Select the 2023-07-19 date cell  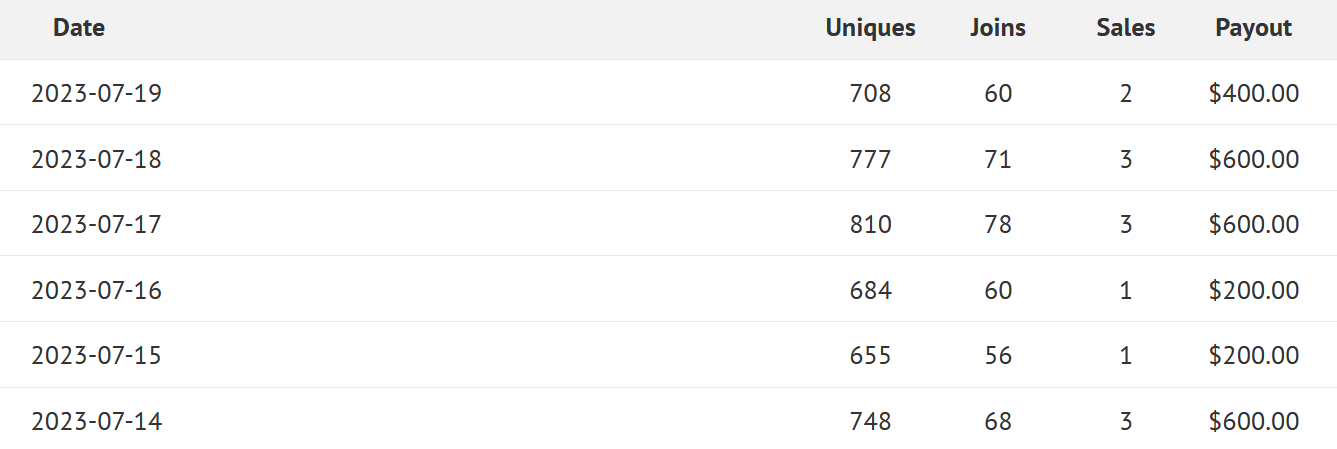pyautogui.click(x=96, y=94)
